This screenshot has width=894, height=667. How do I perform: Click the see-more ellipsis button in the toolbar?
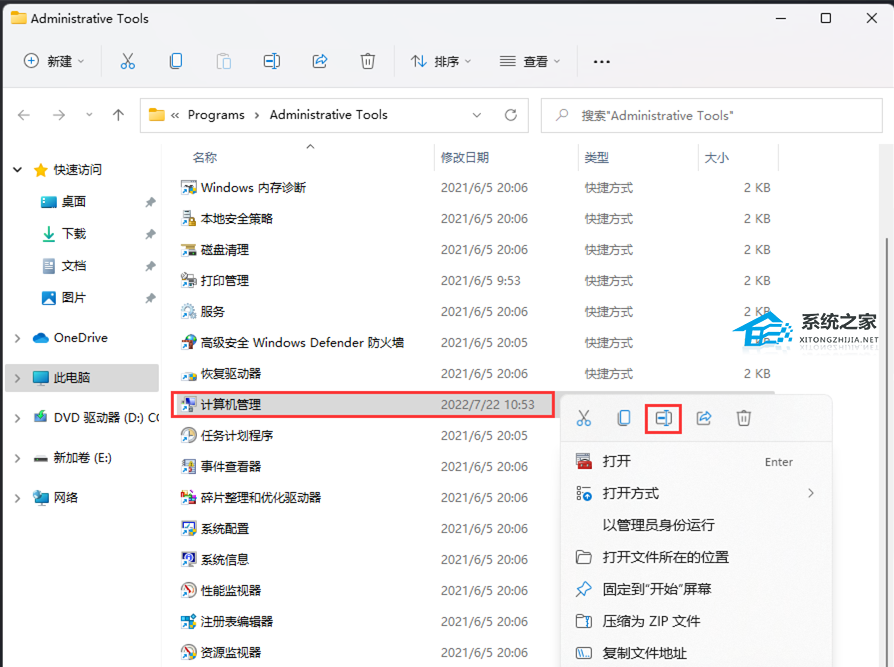point(601,61)
